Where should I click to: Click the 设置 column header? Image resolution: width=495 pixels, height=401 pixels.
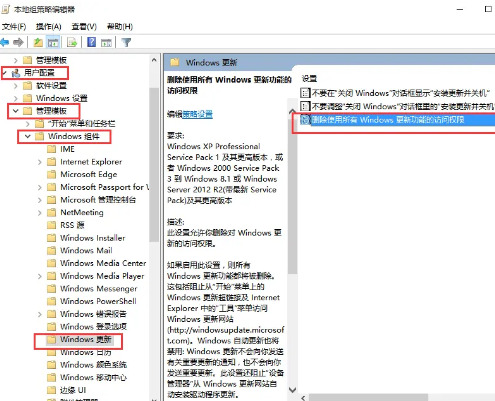(x=309, y=79)
